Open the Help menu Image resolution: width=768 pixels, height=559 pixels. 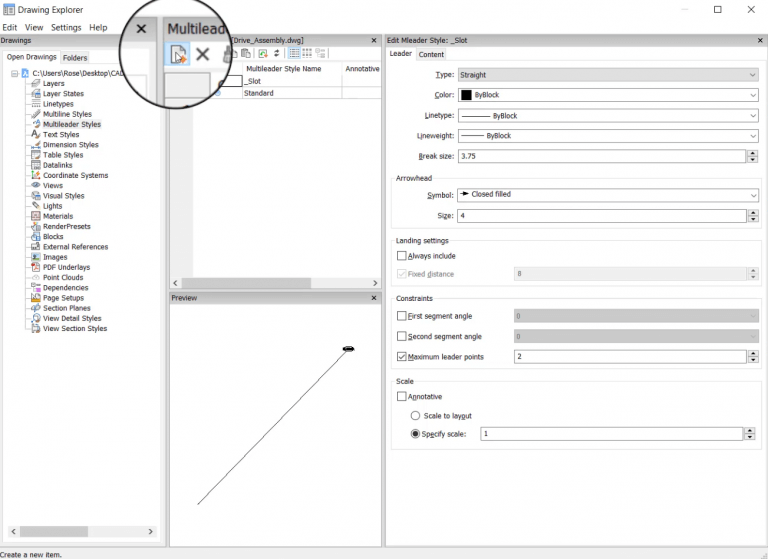coord(98,27)
